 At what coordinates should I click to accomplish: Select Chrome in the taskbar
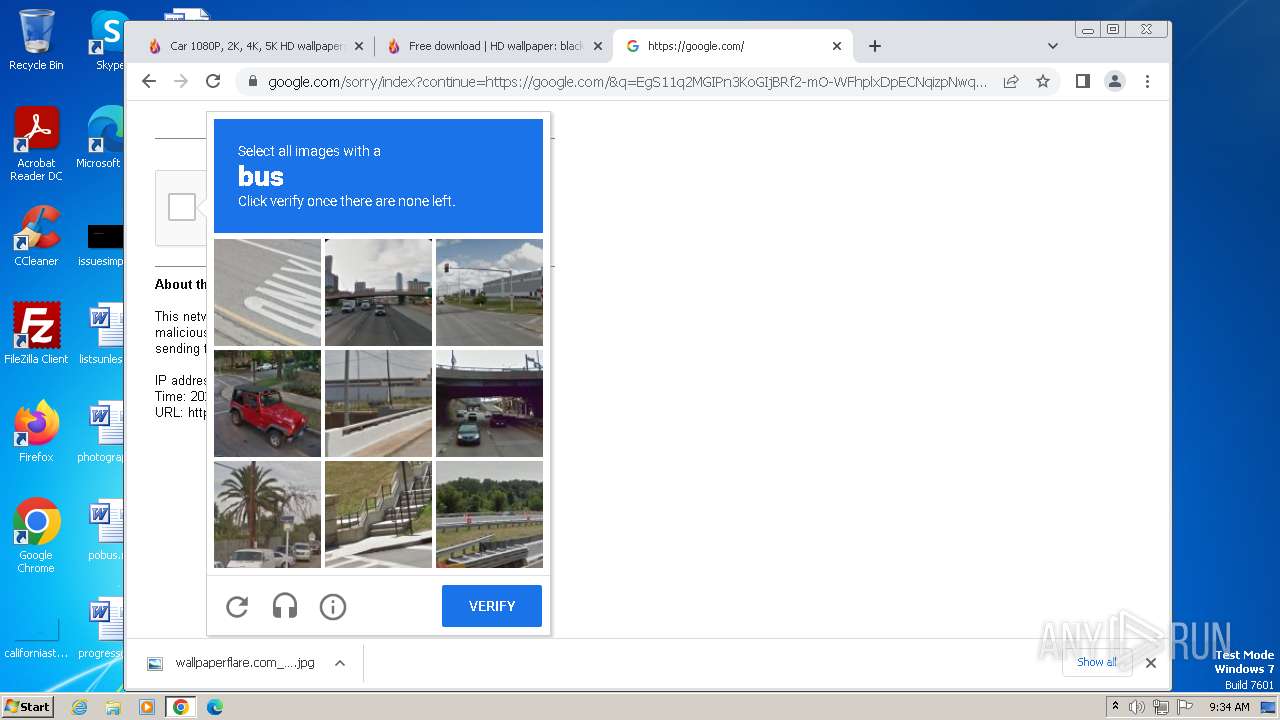pyautogui.click(x=181, y=707)
